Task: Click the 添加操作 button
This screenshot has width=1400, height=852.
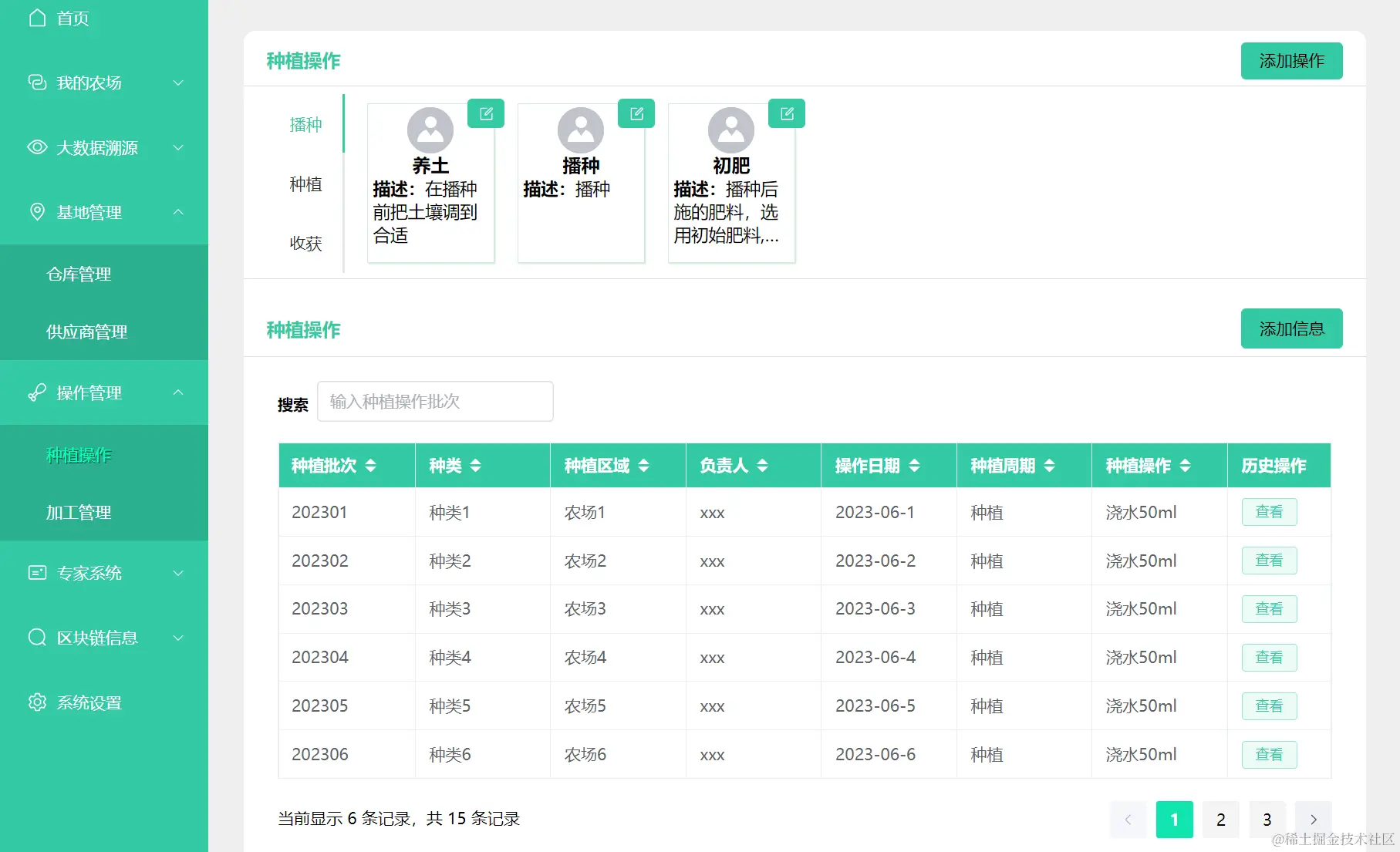Action: [x=1291, y=60]
